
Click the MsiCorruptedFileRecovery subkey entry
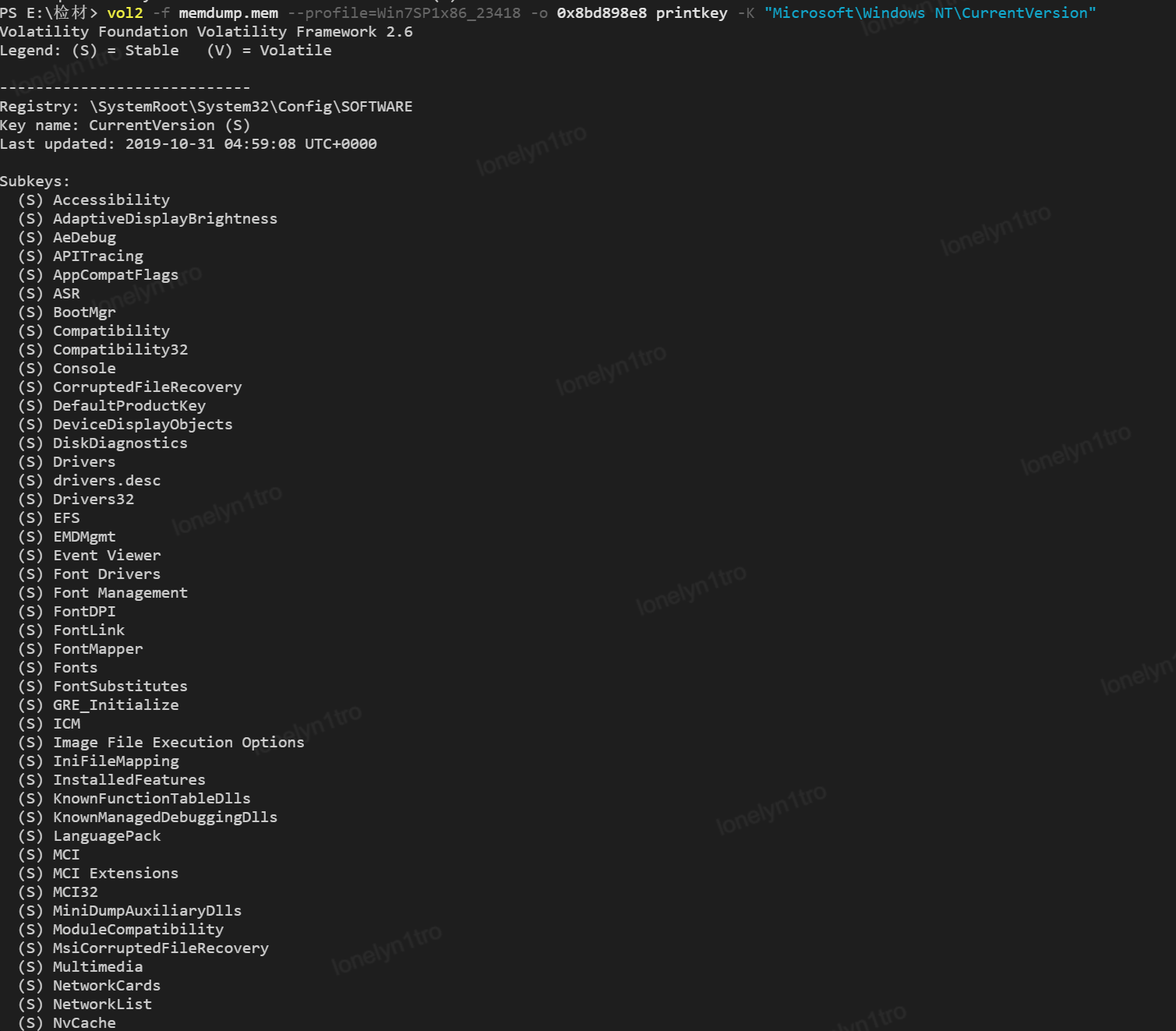(161, 948)
